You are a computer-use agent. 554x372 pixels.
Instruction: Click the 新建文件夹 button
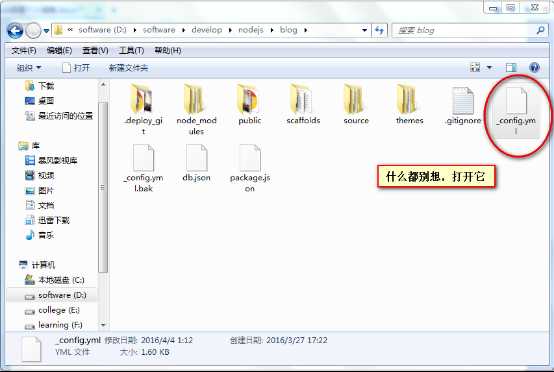[128, 67]
